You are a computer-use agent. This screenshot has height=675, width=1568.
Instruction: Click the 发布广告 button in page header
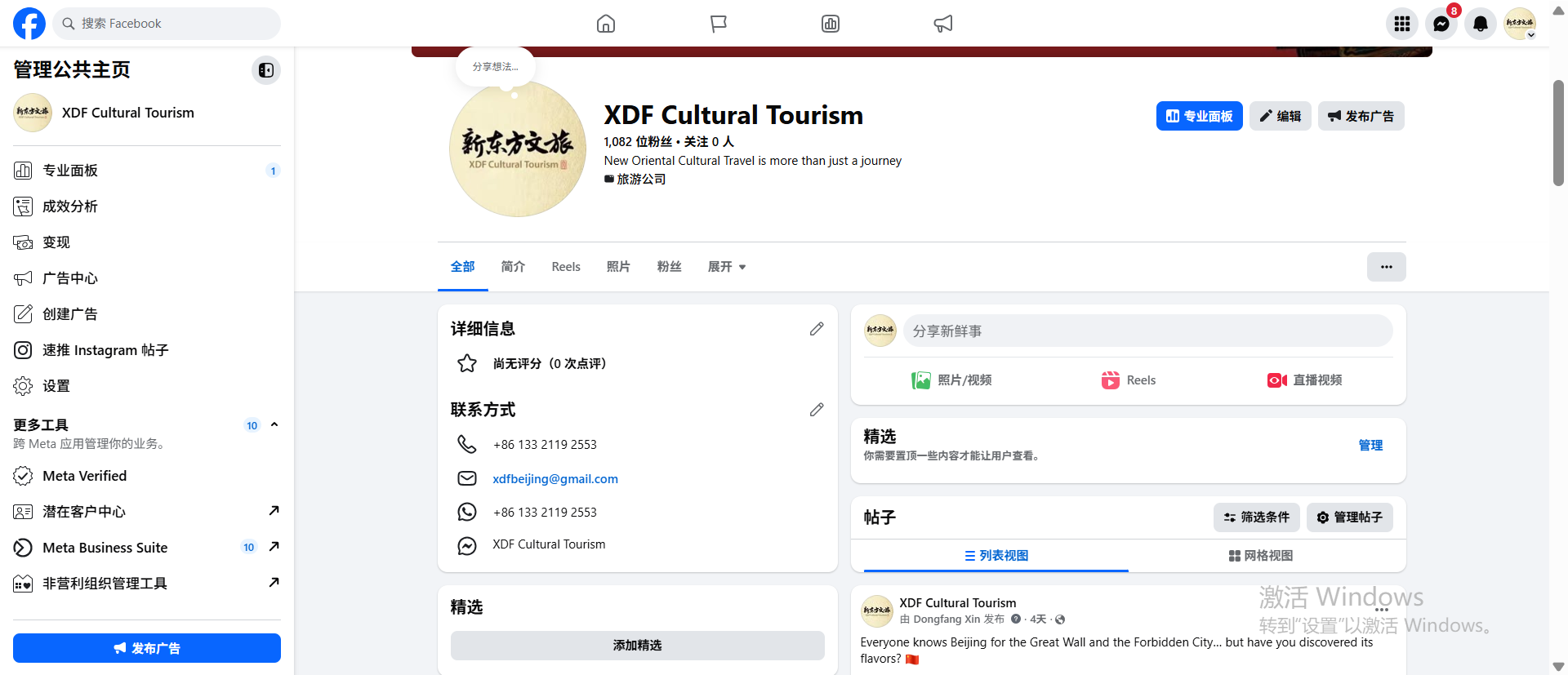click(1361, 116)
